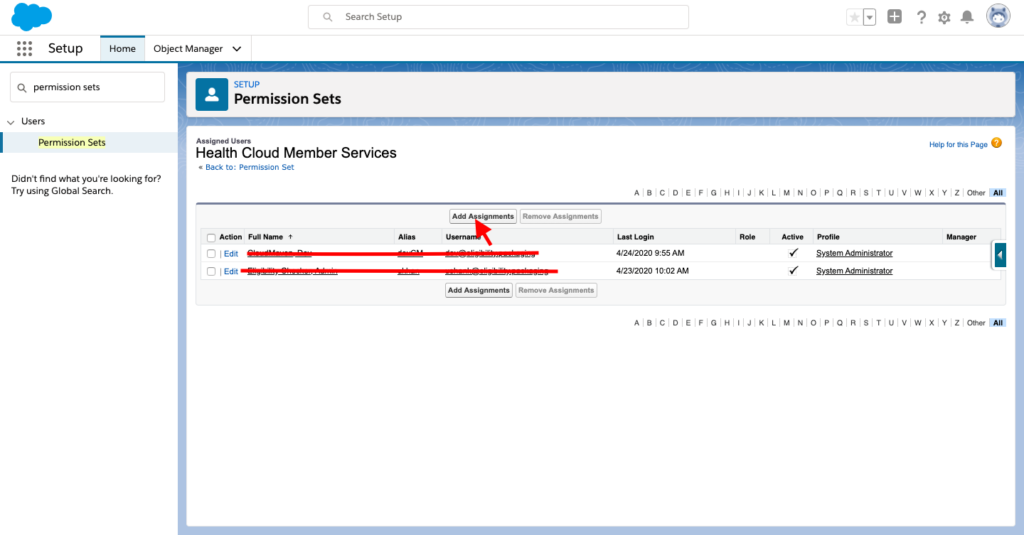1024x535 pixels.
Task: Filter by letter M in top index
Action: click(786, 193)
